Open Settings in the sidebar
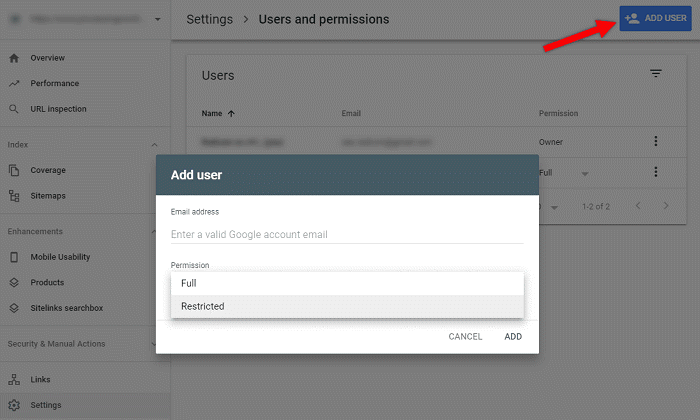 tap(46, 405)
